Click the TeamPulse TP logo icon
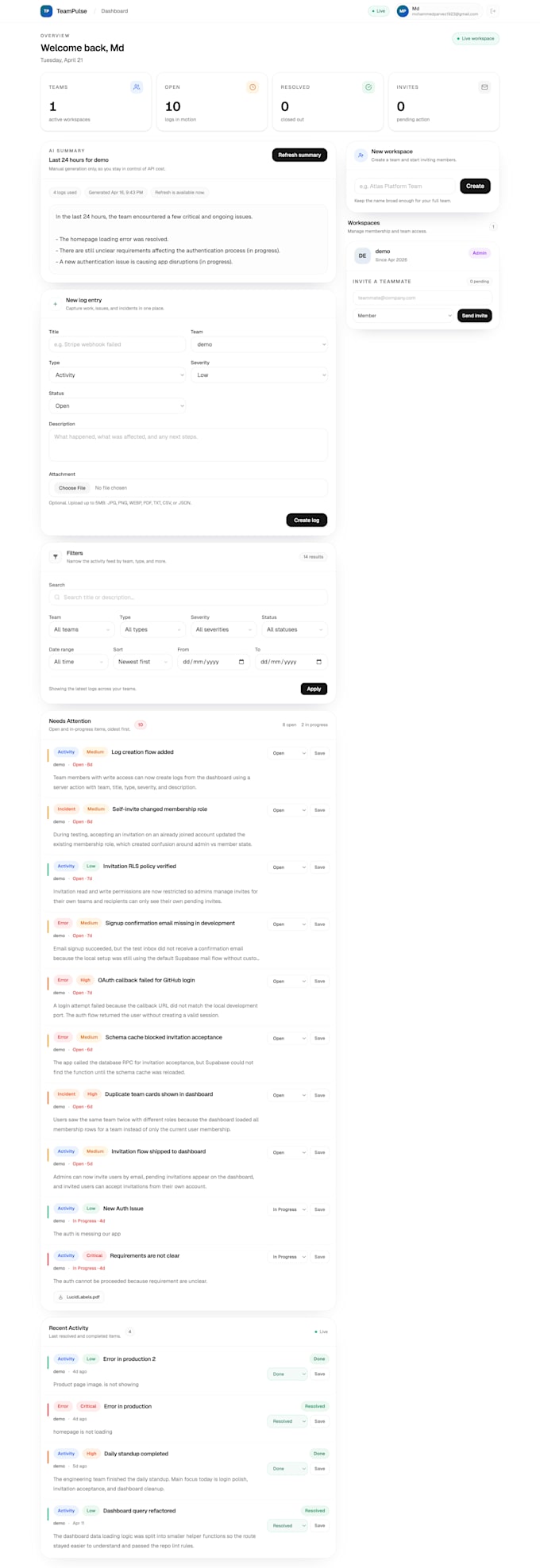Screen dimensions: 540x1568 (46, 11)
